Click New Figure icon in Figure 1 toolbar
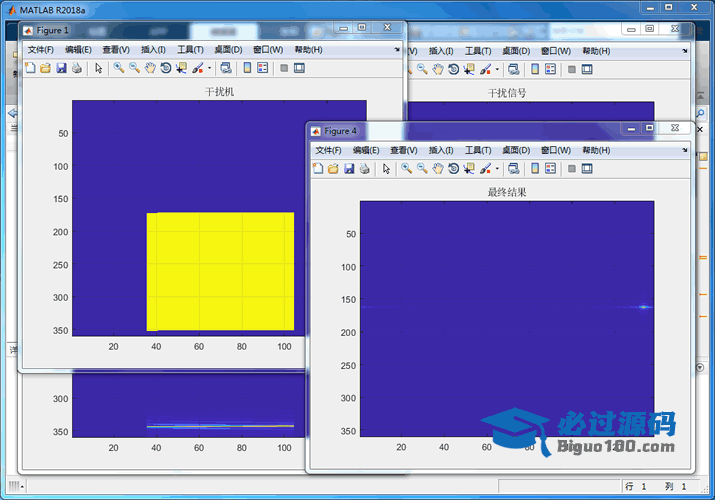This screenshot has height=500, width=715. (30, 68)
